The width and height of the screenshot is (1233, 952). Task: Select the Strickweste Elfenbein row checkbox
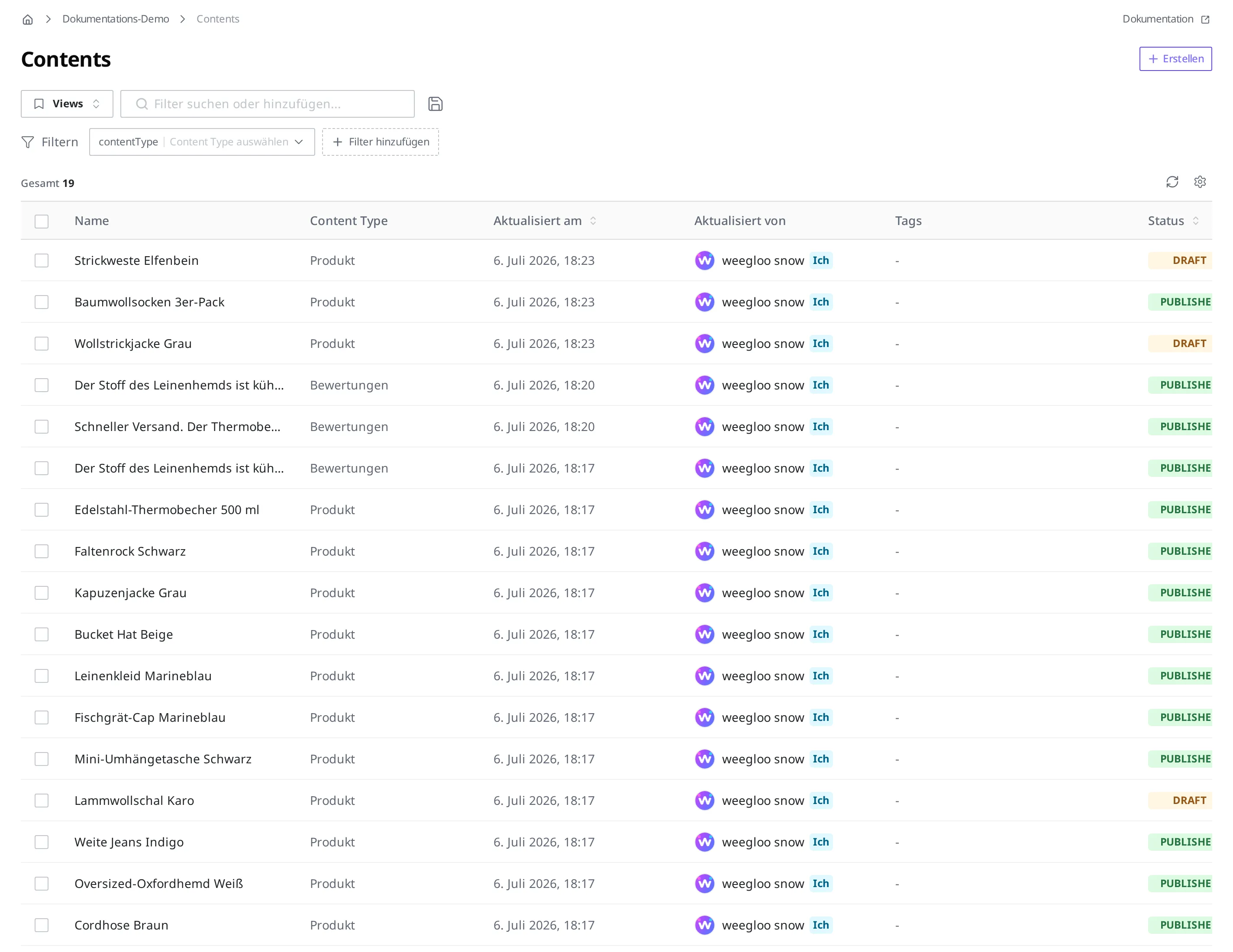pyautogui.click(x=41, y=260)
